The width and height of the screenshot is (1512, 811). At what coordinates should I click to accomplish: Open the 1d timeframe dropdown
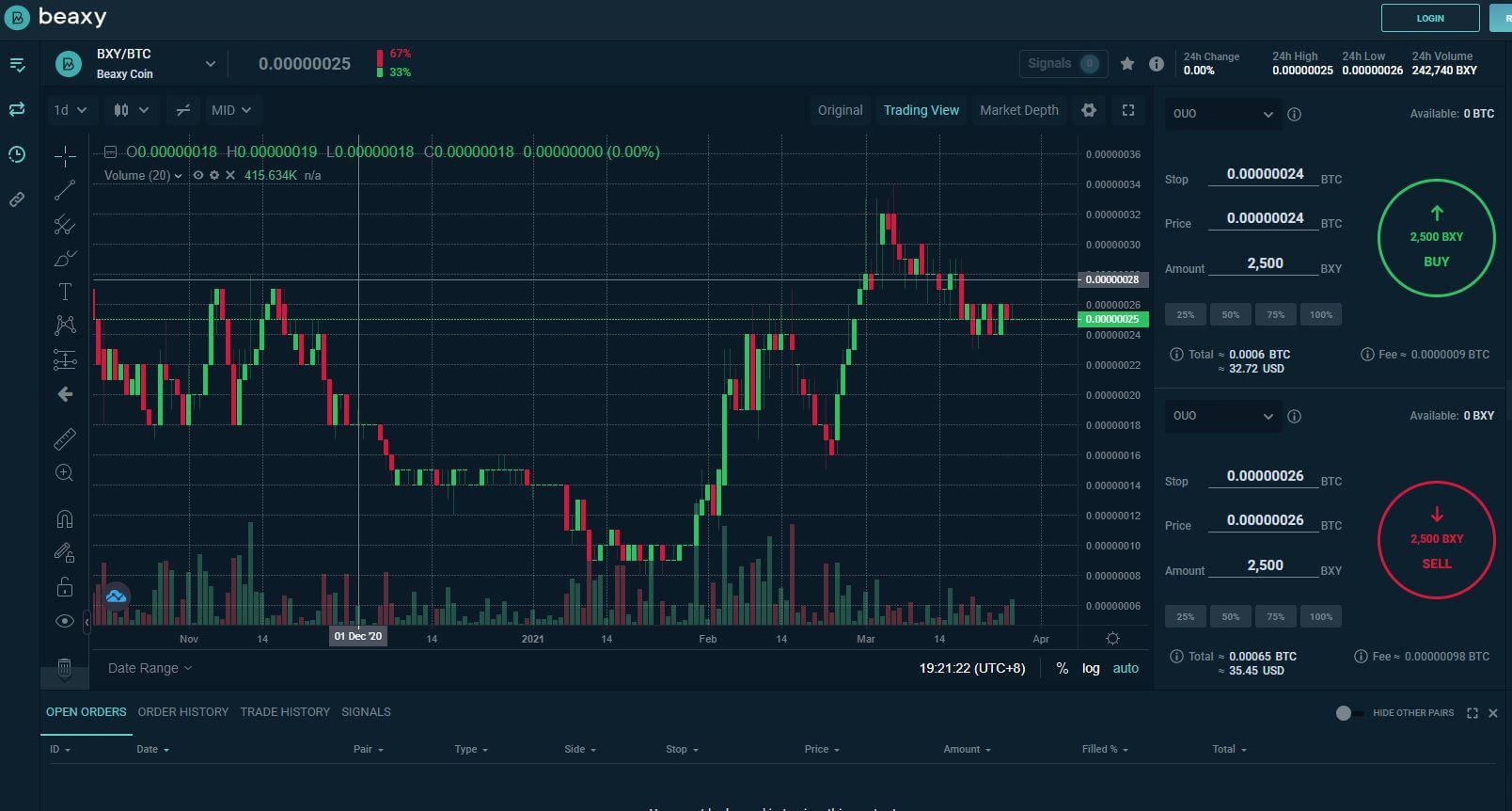[x=71, y=110]
